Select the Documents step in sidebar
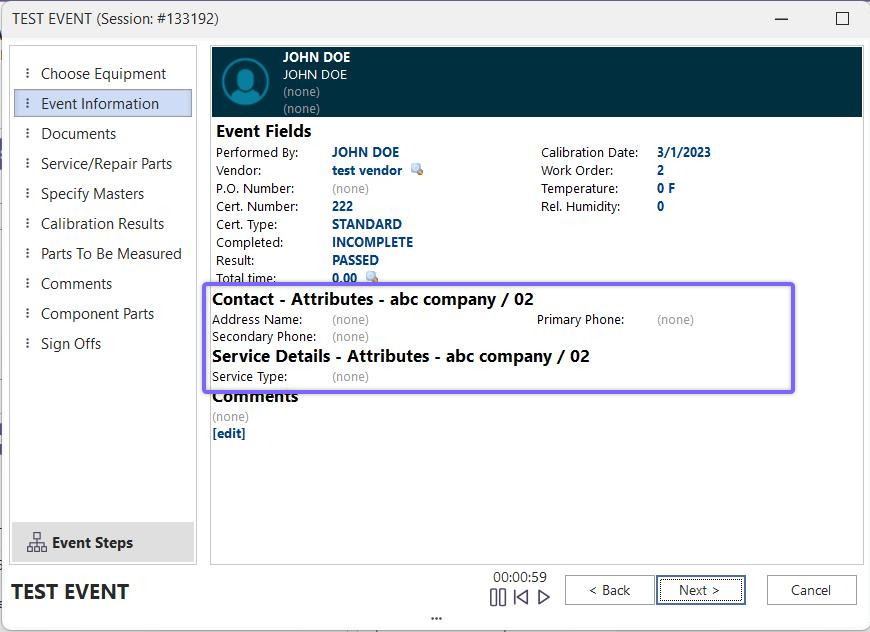Screen dimensions: 870x632 click(78, 134)
